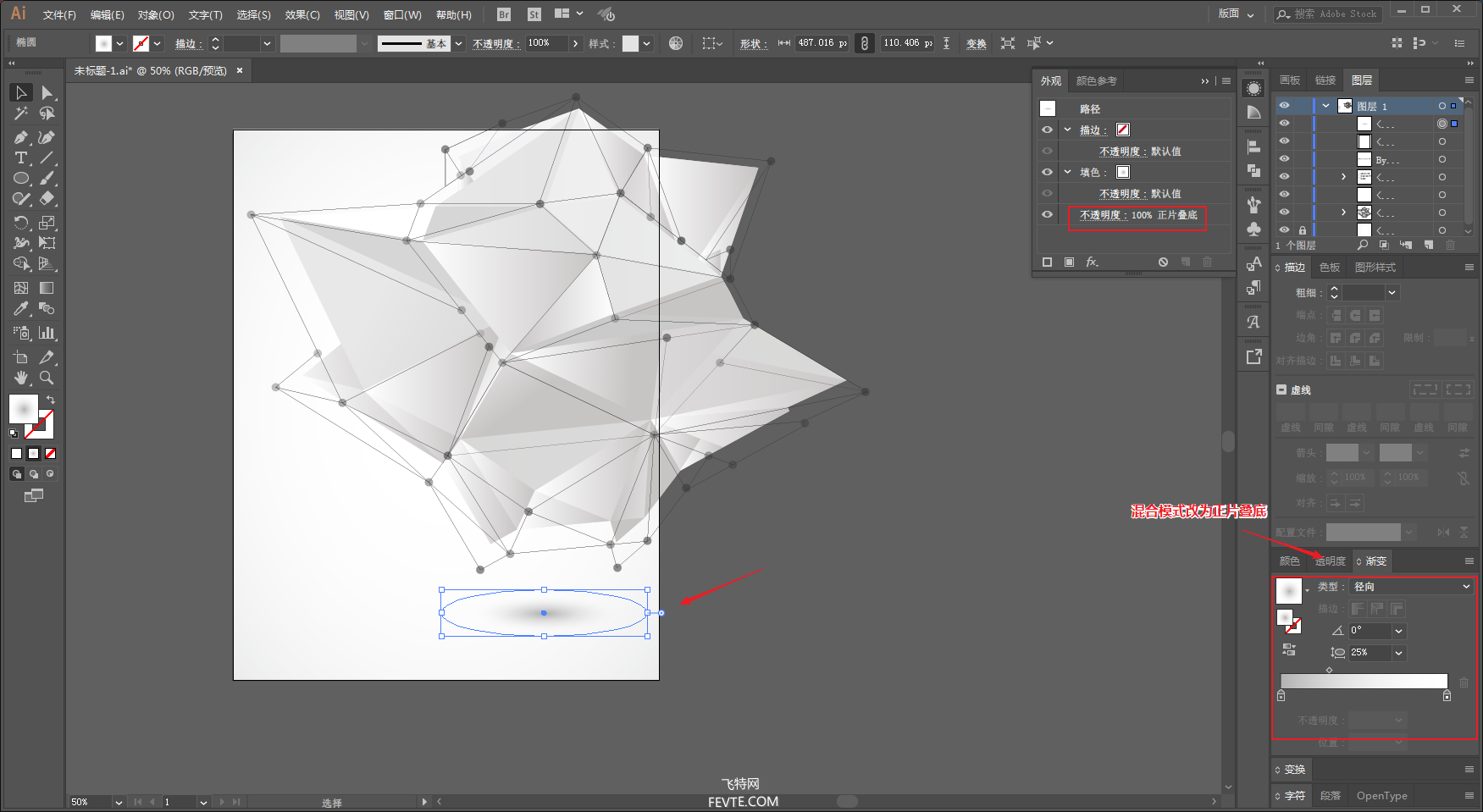Open the stroke weight (粗细) dropdown

pos(1392,293)
